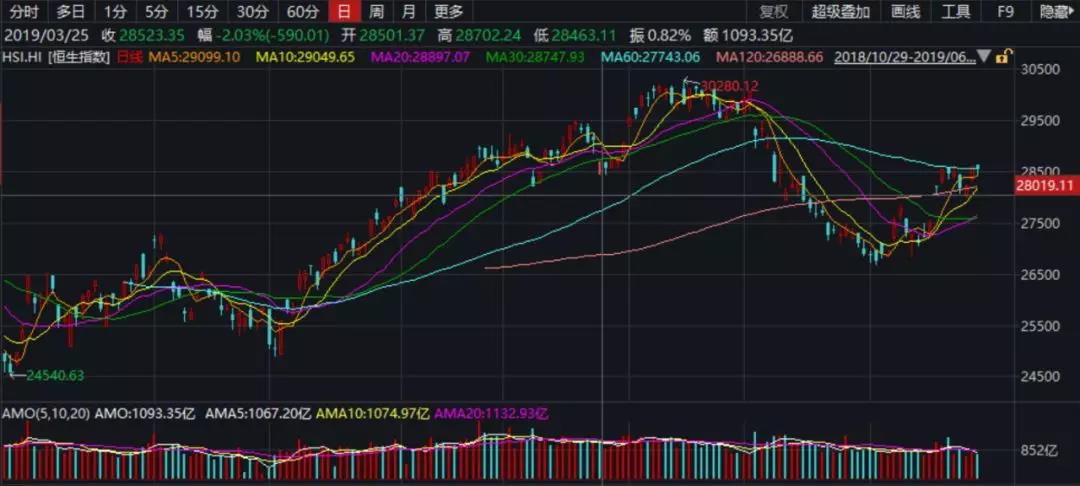Click the closing price 28523.35
Image resolution: width=1080 pixels, height=486 pixels.
click(152, 35)
